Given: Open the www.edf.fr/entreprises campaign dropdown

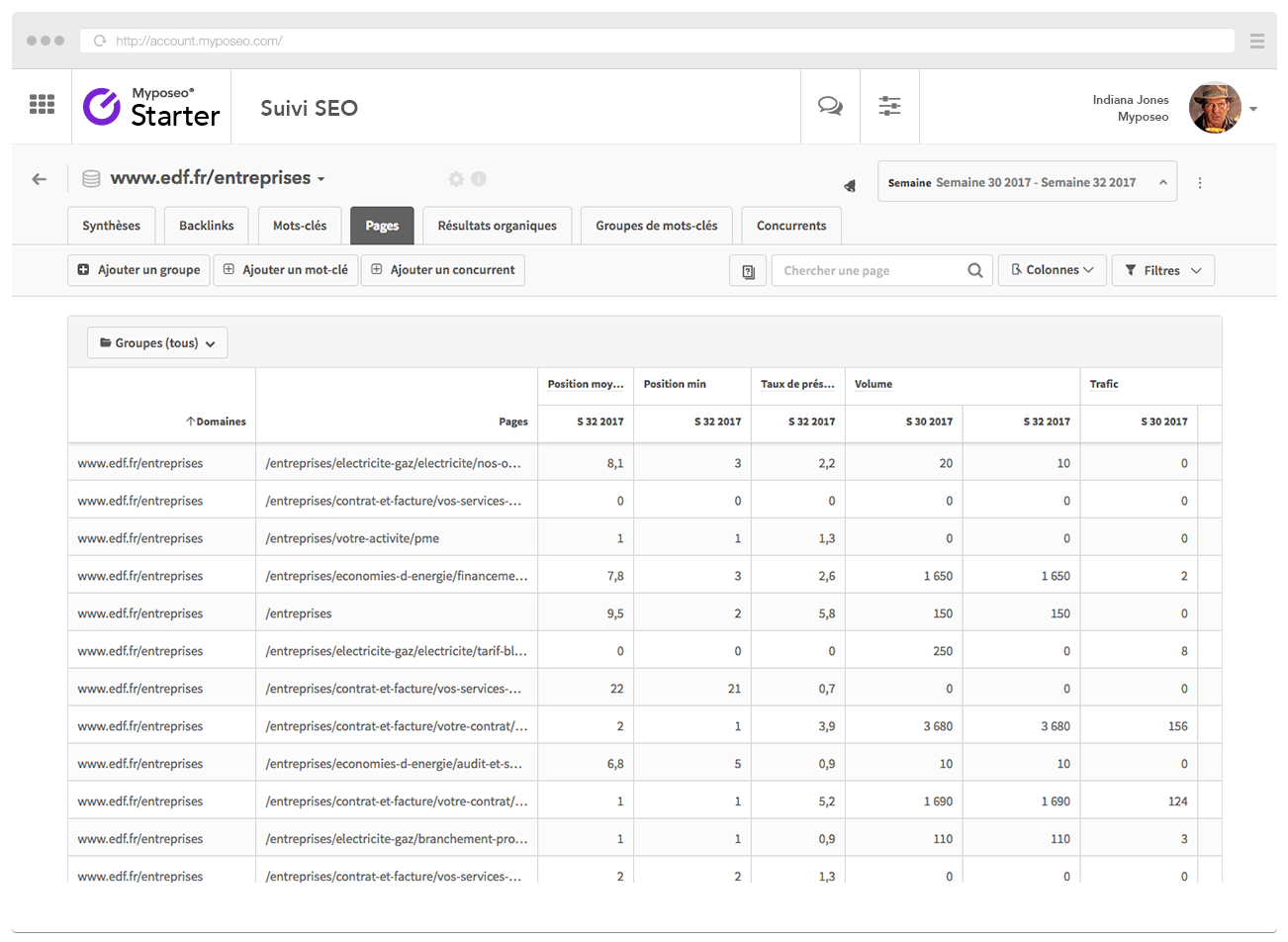Looking at the screenshot, I should coord(218,178).
